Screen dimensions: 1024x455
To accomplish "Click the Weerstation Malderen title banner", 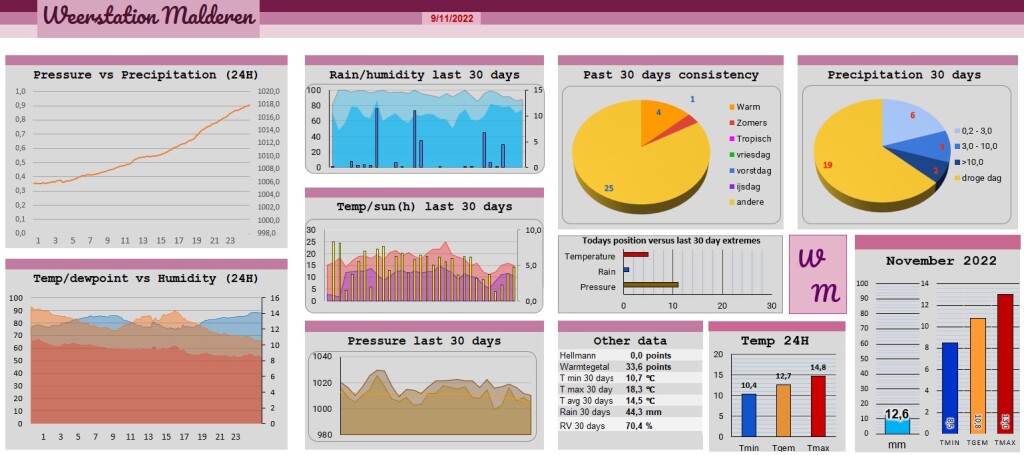I will 149,18.
